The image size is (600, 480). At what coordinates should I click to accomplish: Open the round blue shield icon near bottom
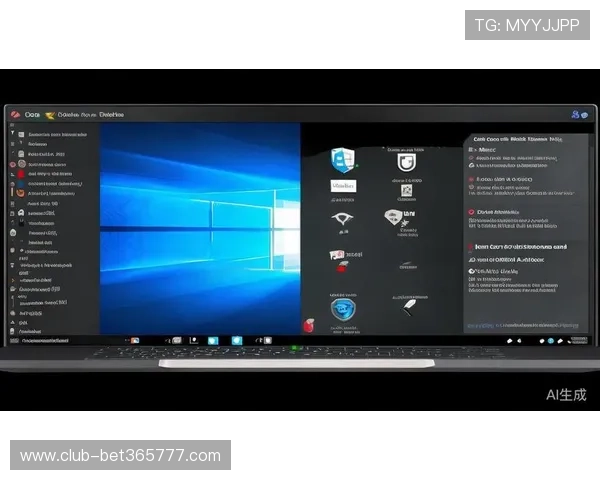(x=344, y=308)
